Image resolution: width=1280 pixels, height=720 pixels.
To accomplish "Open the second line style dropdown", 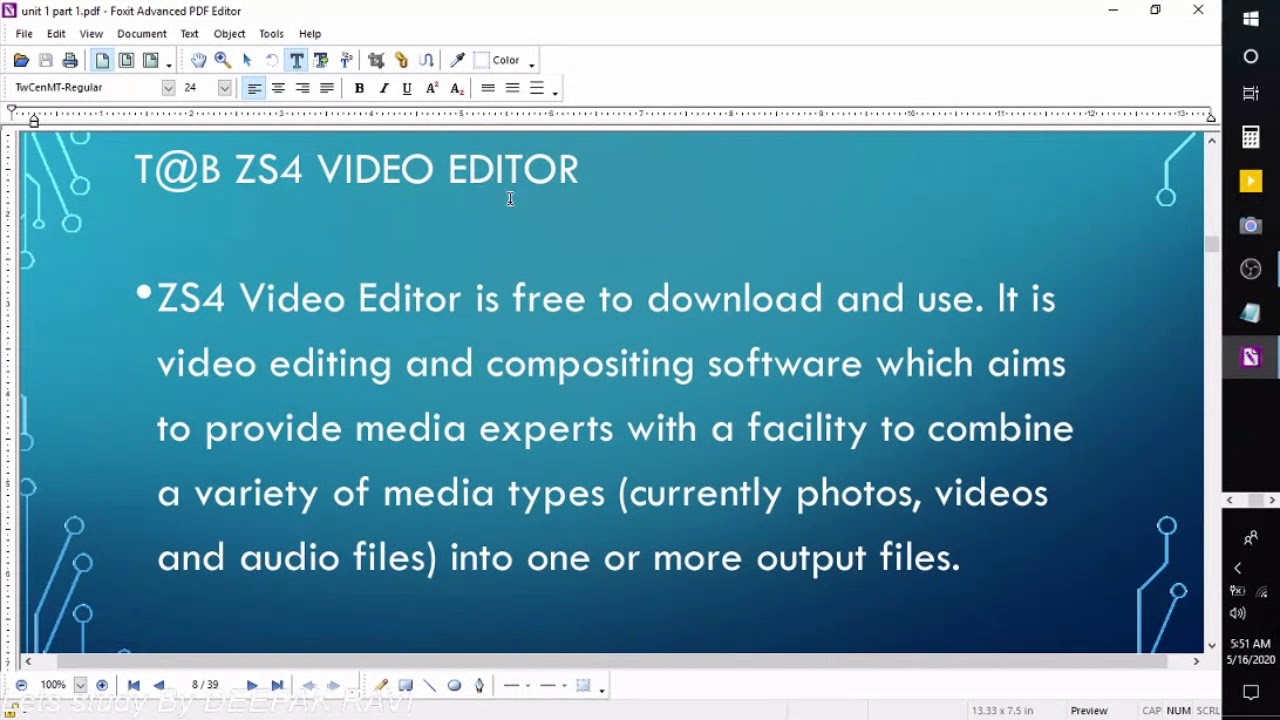I will pyautogui.click(x=564, y=685).
